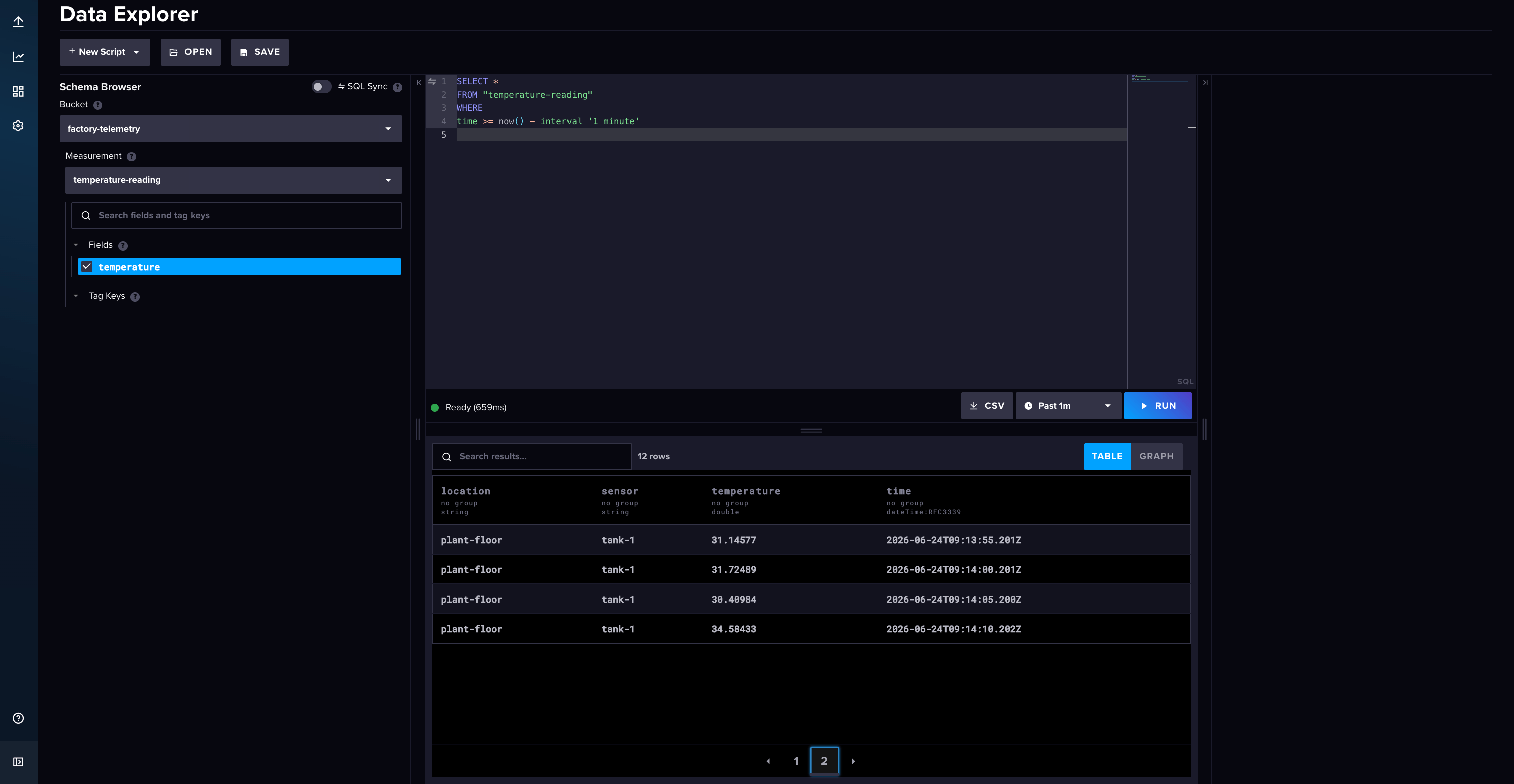Click SQL Sync help question icon

tap(398, 87)
